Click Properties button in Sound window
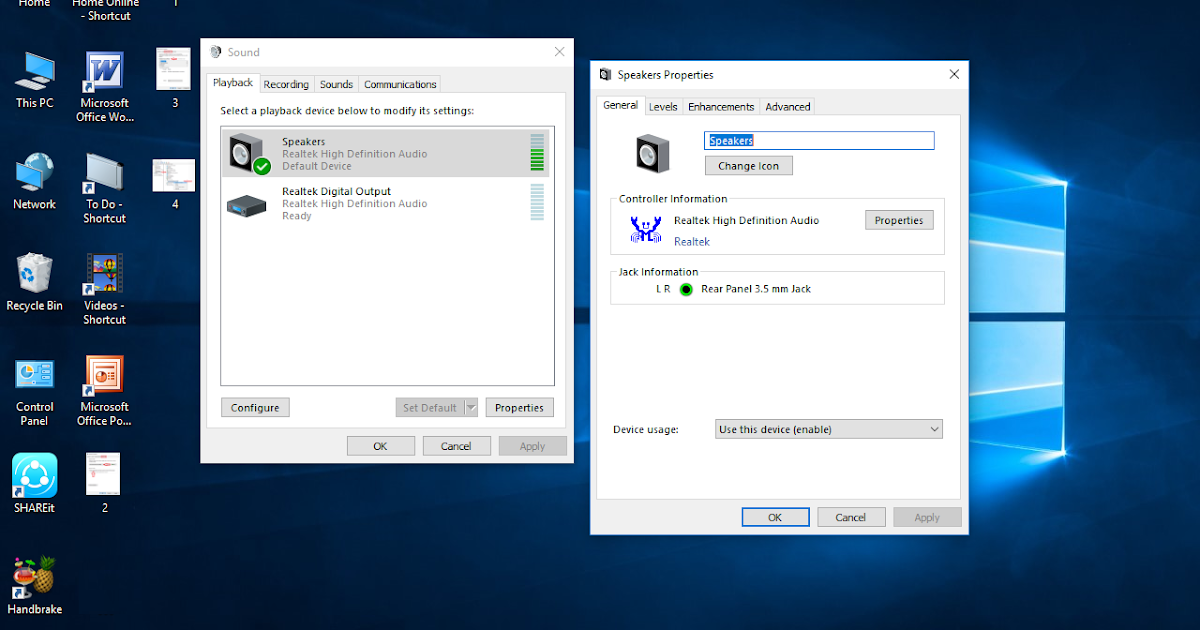This screenshot has width=1200, height=630. tap(519, 407)
